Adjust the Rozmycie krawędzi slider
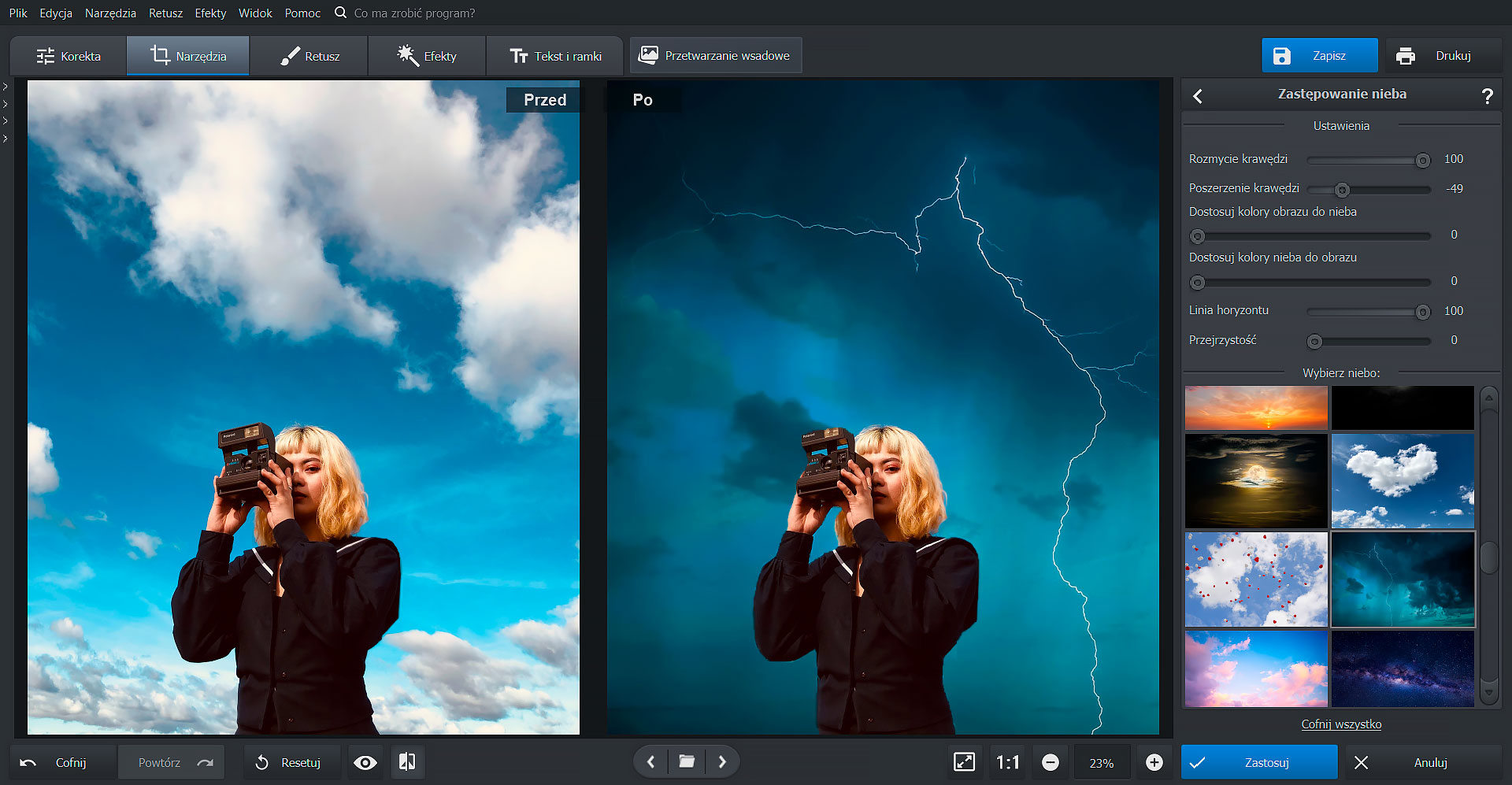This screenshot has width=1512, height=785. [x=1369, y=160]
